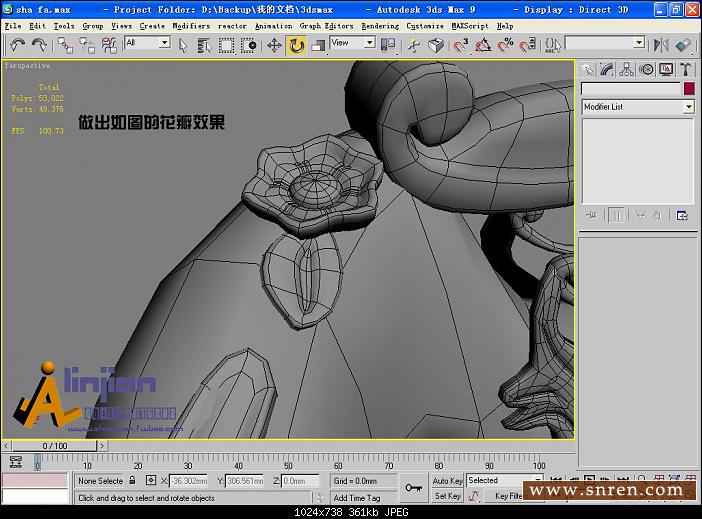The height and width of the screenshot is (519, 702).
Task: Open the Hierarchy command panel tab
Action: click(627, 69)
